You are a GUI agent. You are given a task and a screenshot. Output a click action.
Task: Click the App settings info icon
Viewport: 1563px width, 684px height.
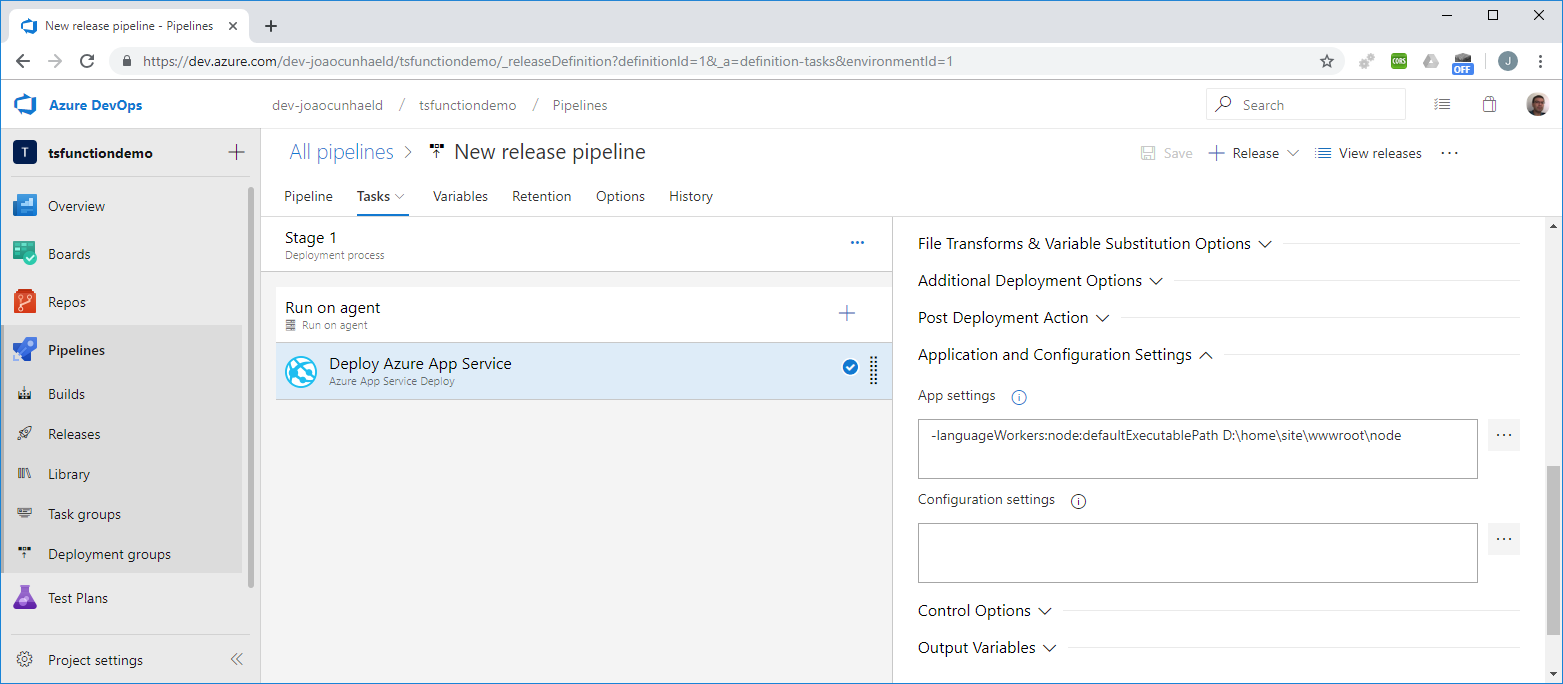point(1019,397)
